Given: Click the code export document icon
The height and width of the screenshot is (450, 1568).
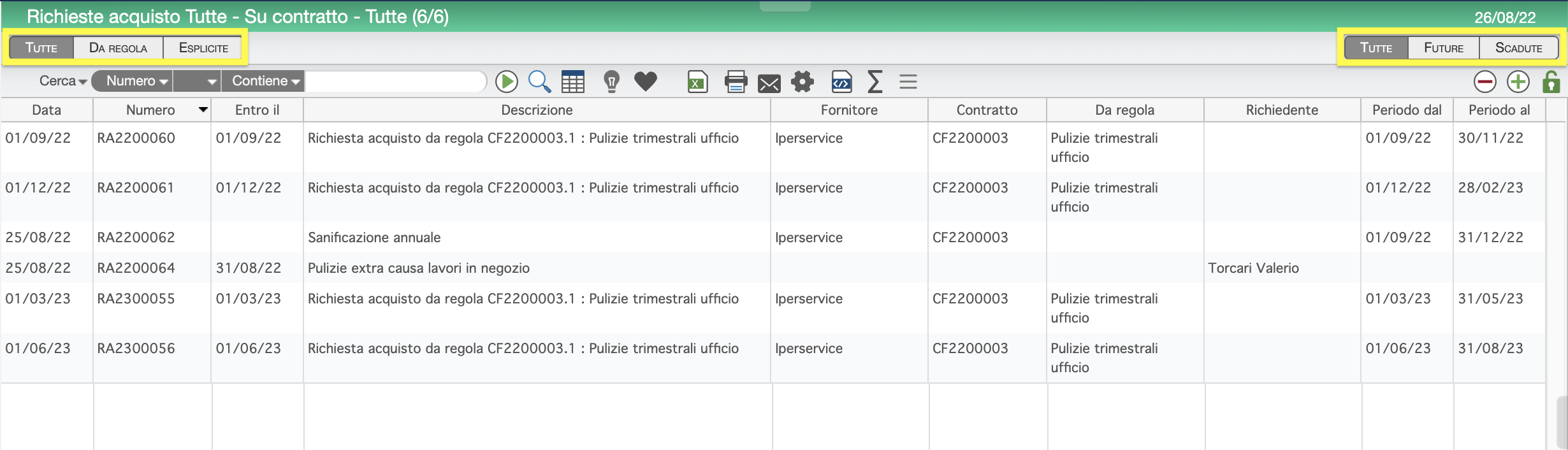Looking at the screenshot, I should (841, 82).
